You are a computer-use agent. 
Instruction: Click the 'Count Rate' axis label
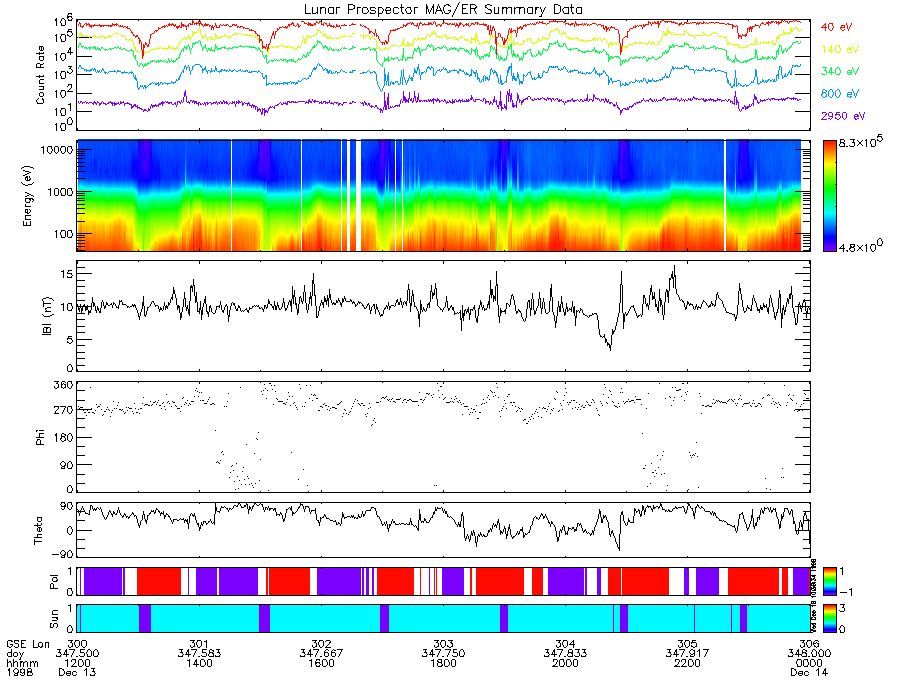[x=40, y=75]
